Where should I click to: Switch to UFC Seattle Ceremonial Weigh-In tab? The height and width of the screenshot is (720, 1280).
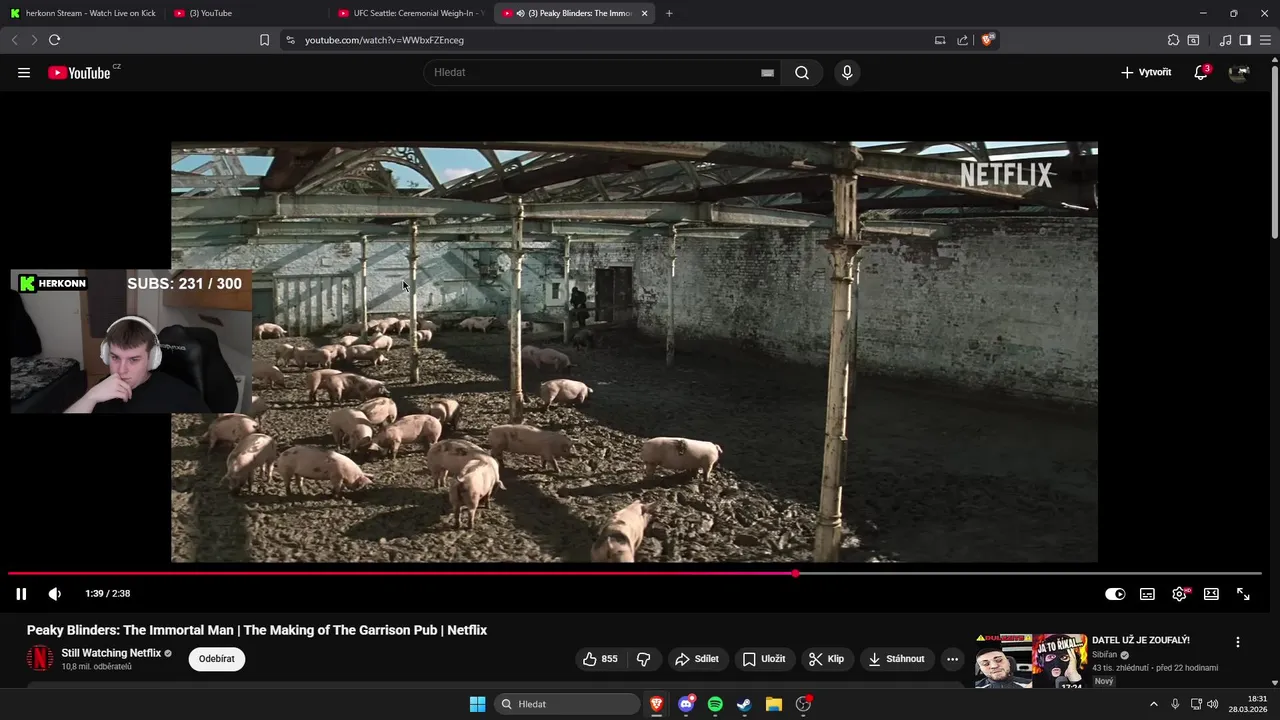(x=411, y=13)
